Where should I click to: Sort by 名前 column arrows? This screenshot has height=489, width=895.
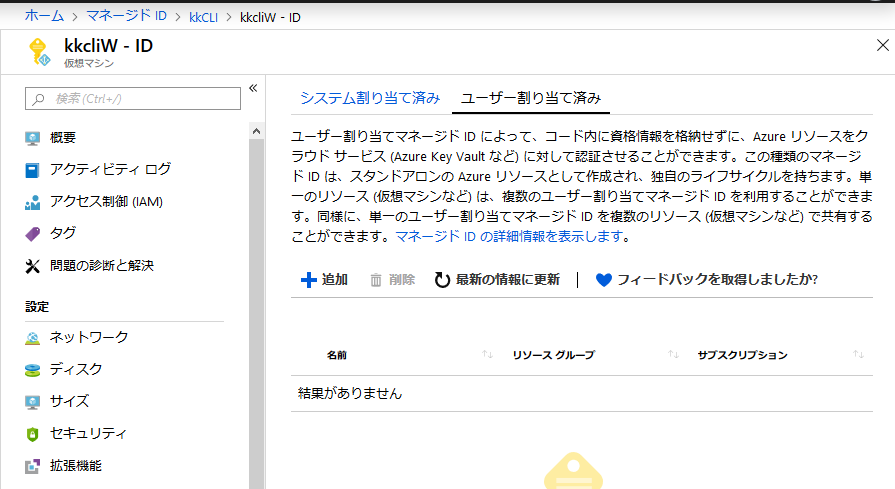(x=487, y=354)
